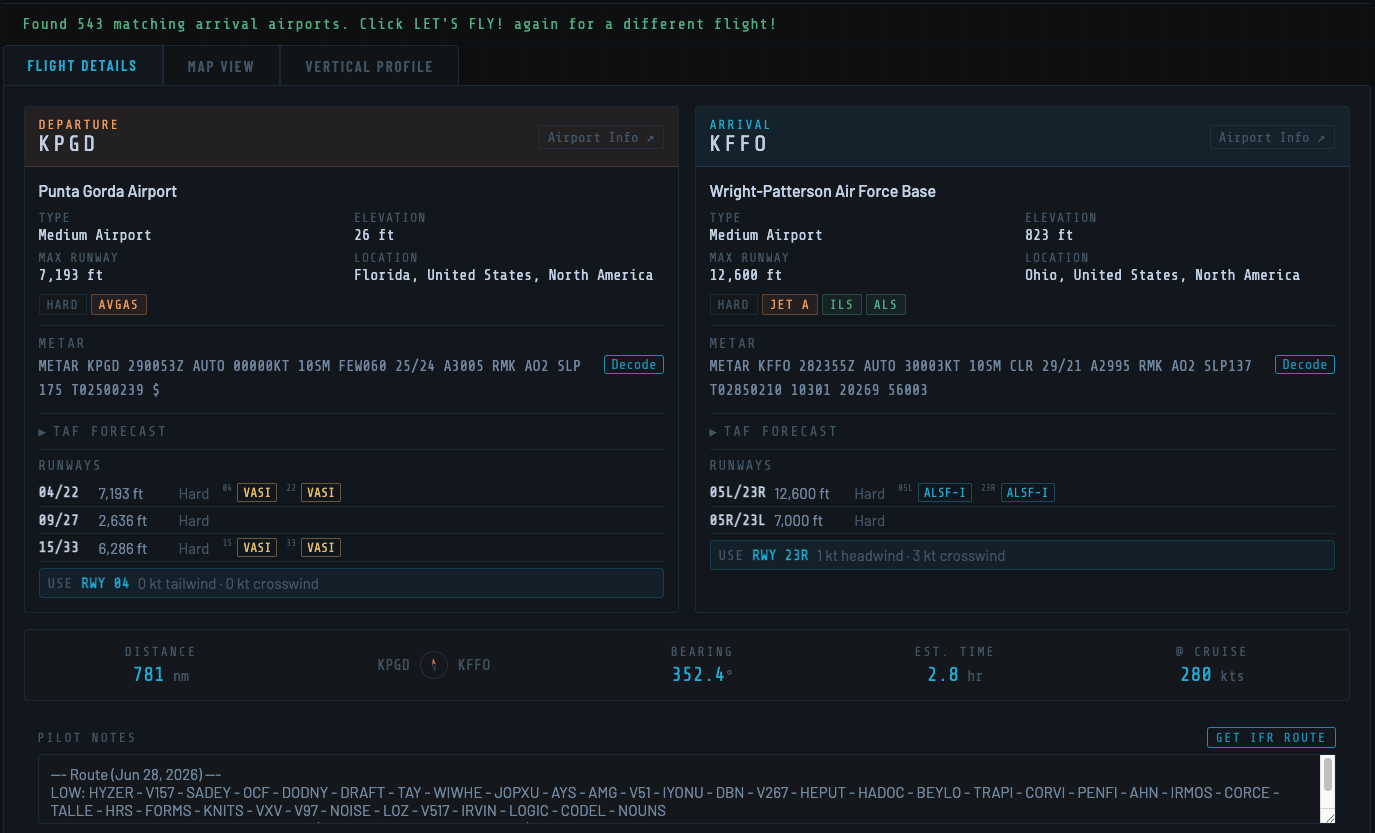Click the 2.8 hr estimated time value

pyautogui.click(x=955, y=675)
